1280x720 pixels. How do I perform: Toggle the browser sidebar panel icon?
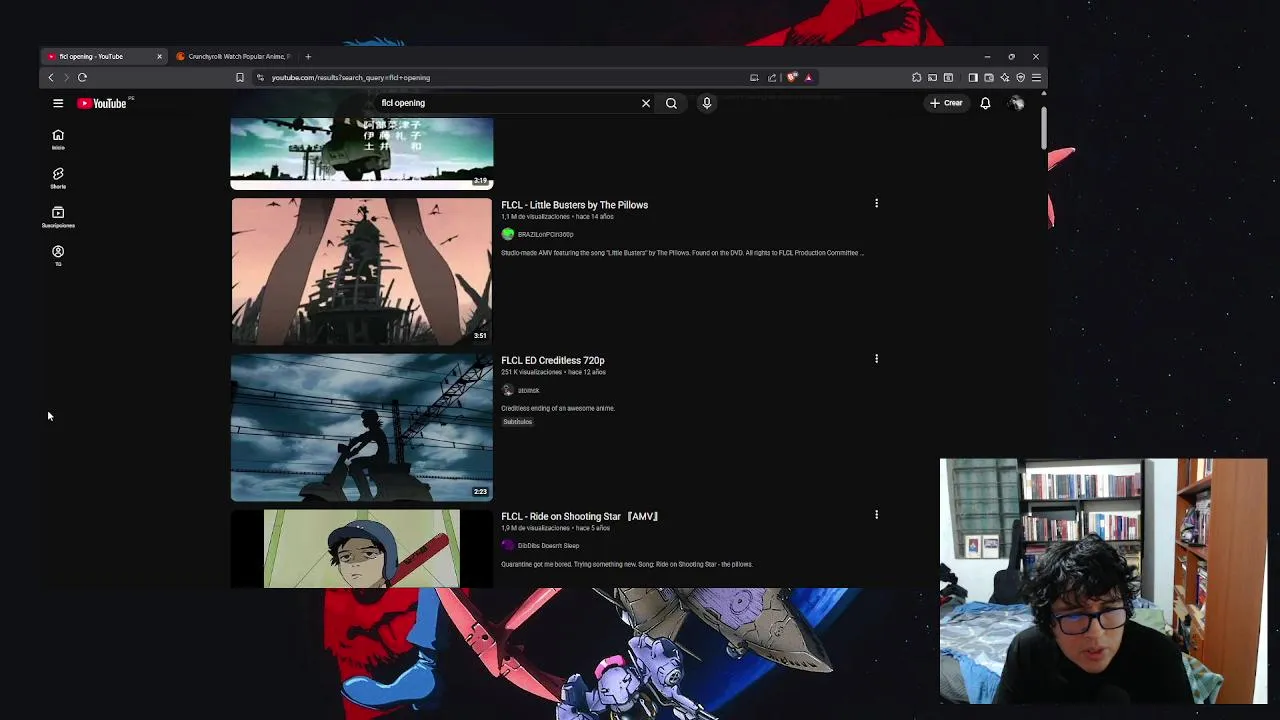pyautogui.click(x=973, y=77)
